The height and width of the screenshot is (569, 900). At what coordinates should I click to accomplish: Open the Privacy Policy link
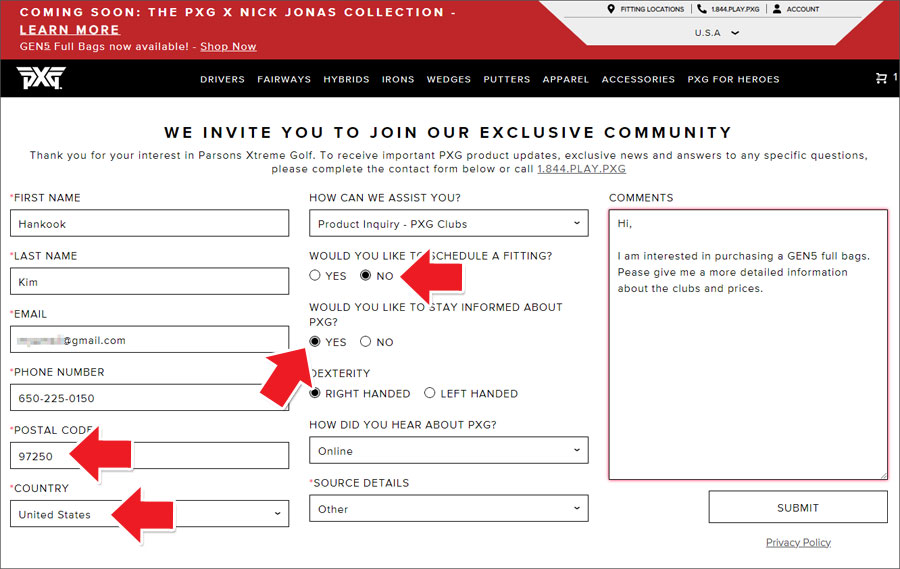tap(798, 543)
